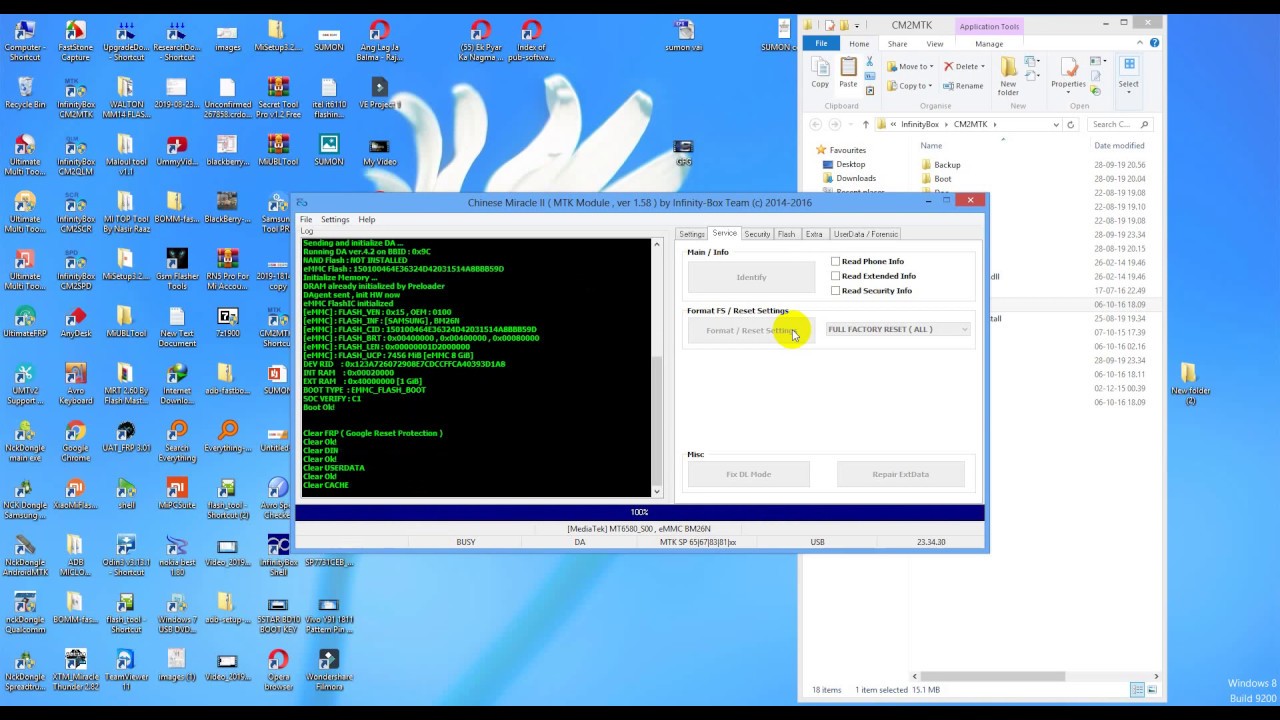1280x720 pixels.
Task: Open TeamViewer 11 desktop shortcut
Action: click(x=125, y=670)
